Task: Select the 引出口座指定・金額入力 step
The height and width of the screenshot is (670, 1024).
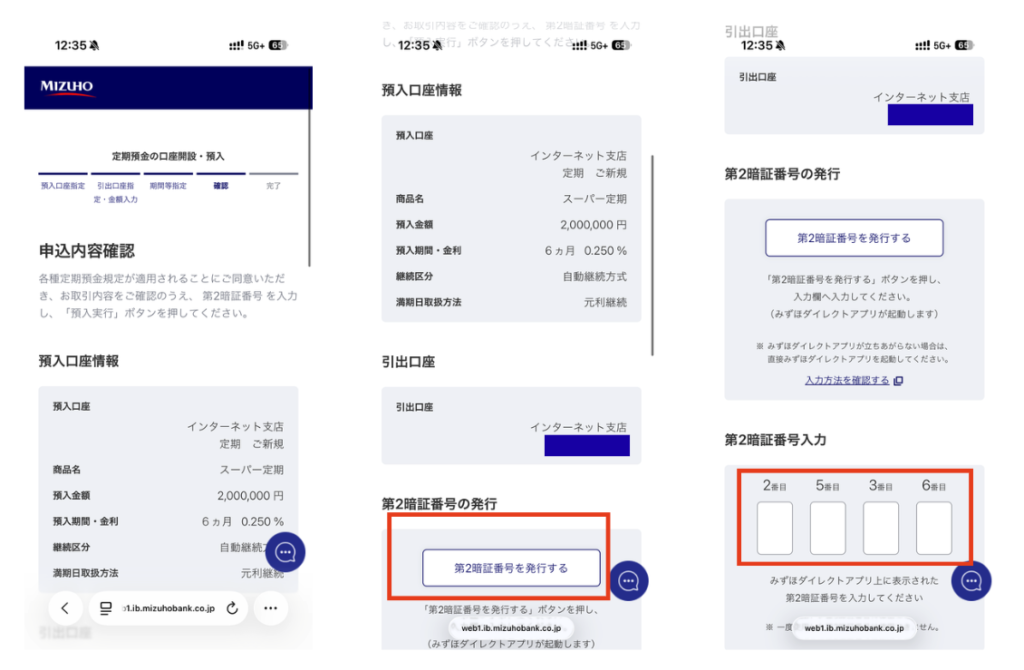Action: pyautogui.click(x=116, y=191)
